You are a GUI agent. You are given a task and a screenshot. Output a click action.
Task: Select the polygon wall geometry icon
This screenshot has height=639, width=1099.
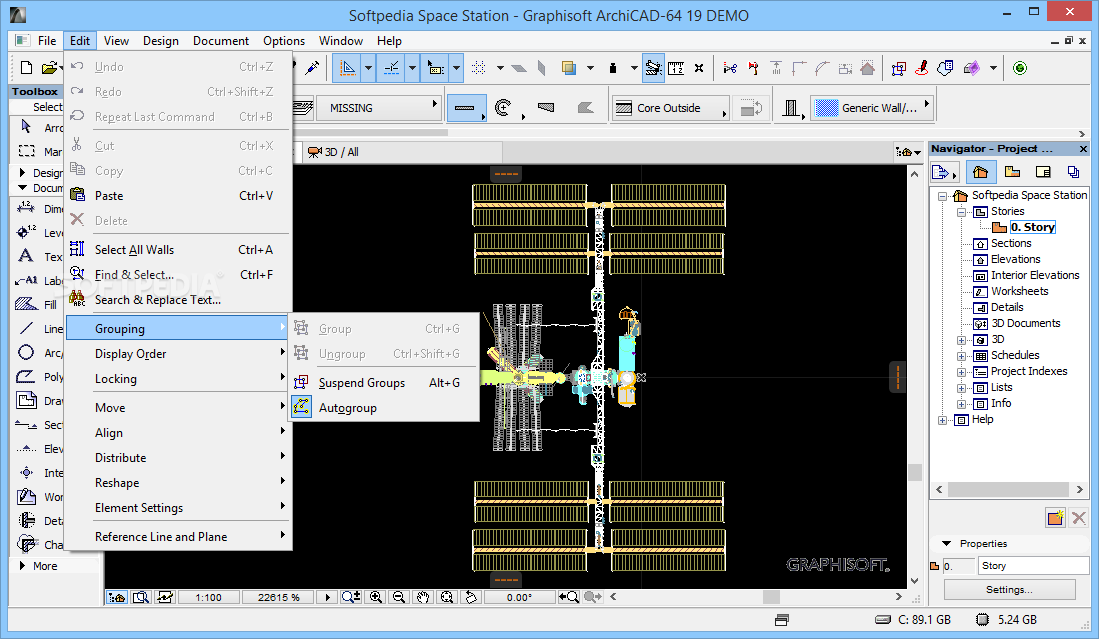pos(585,108)
